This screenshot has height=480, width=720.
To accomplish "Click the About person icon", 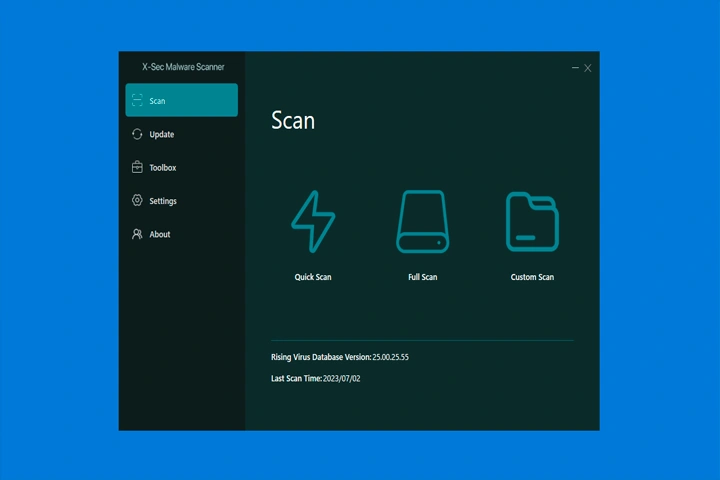I will click(x=137, y=234).
